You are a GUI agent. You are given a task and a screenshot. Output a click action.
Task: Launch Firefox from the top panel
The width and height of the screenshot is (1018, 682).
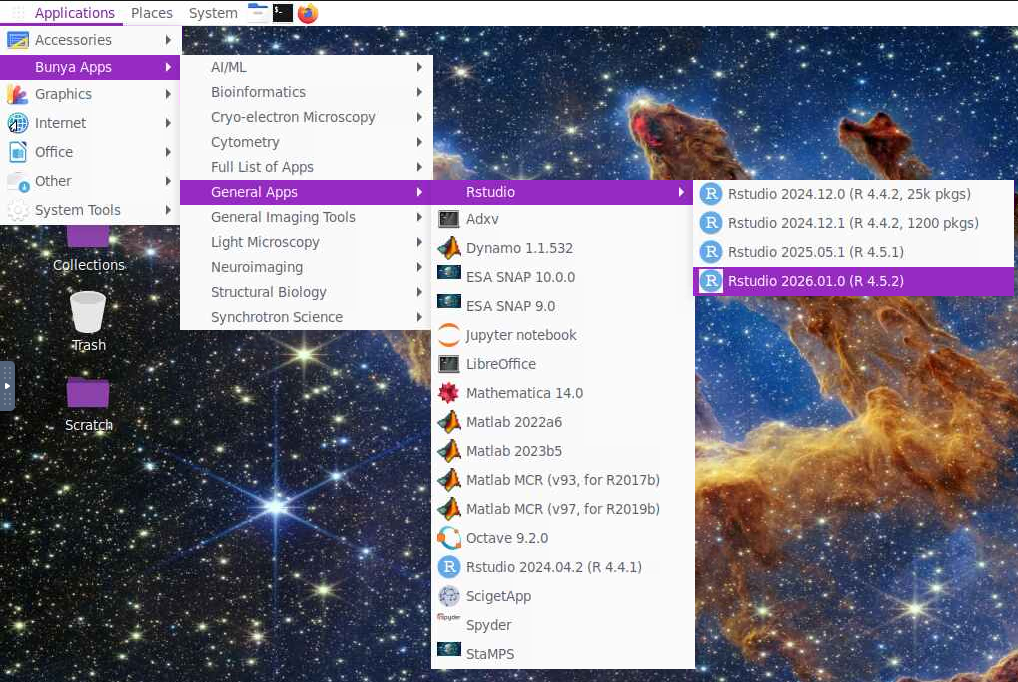(308, 12)
